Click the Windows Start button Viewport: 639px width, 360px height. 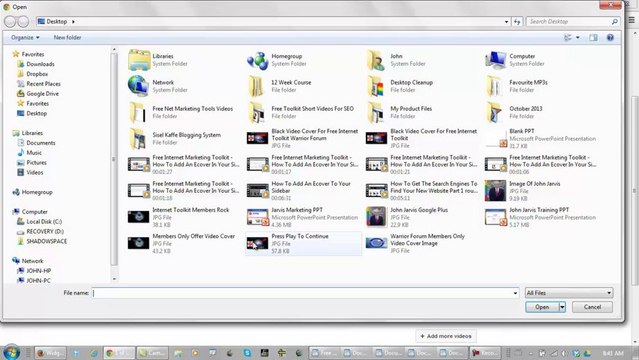[11, 352]
